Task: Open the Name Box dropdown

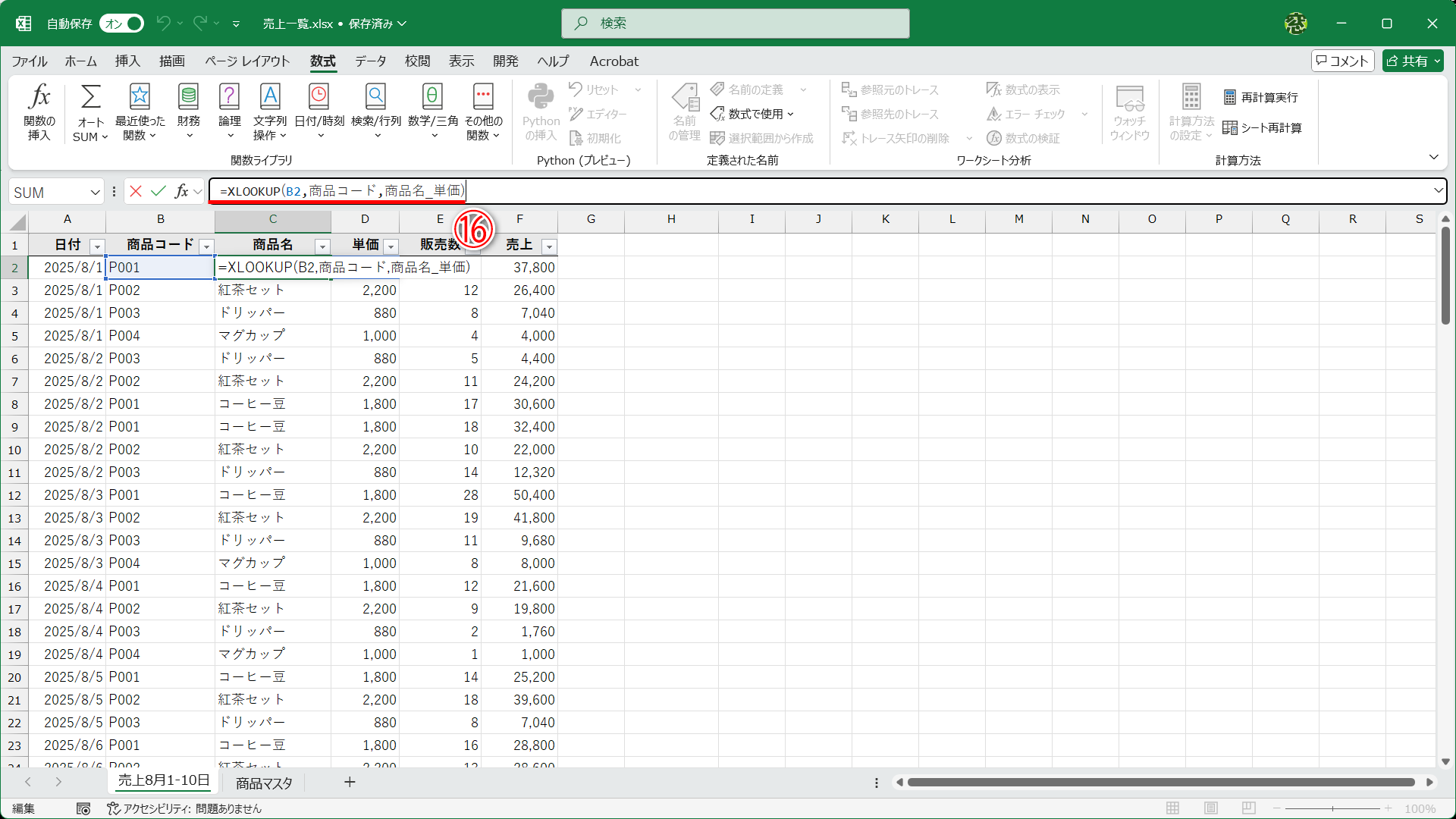Action: coord(95,192)
